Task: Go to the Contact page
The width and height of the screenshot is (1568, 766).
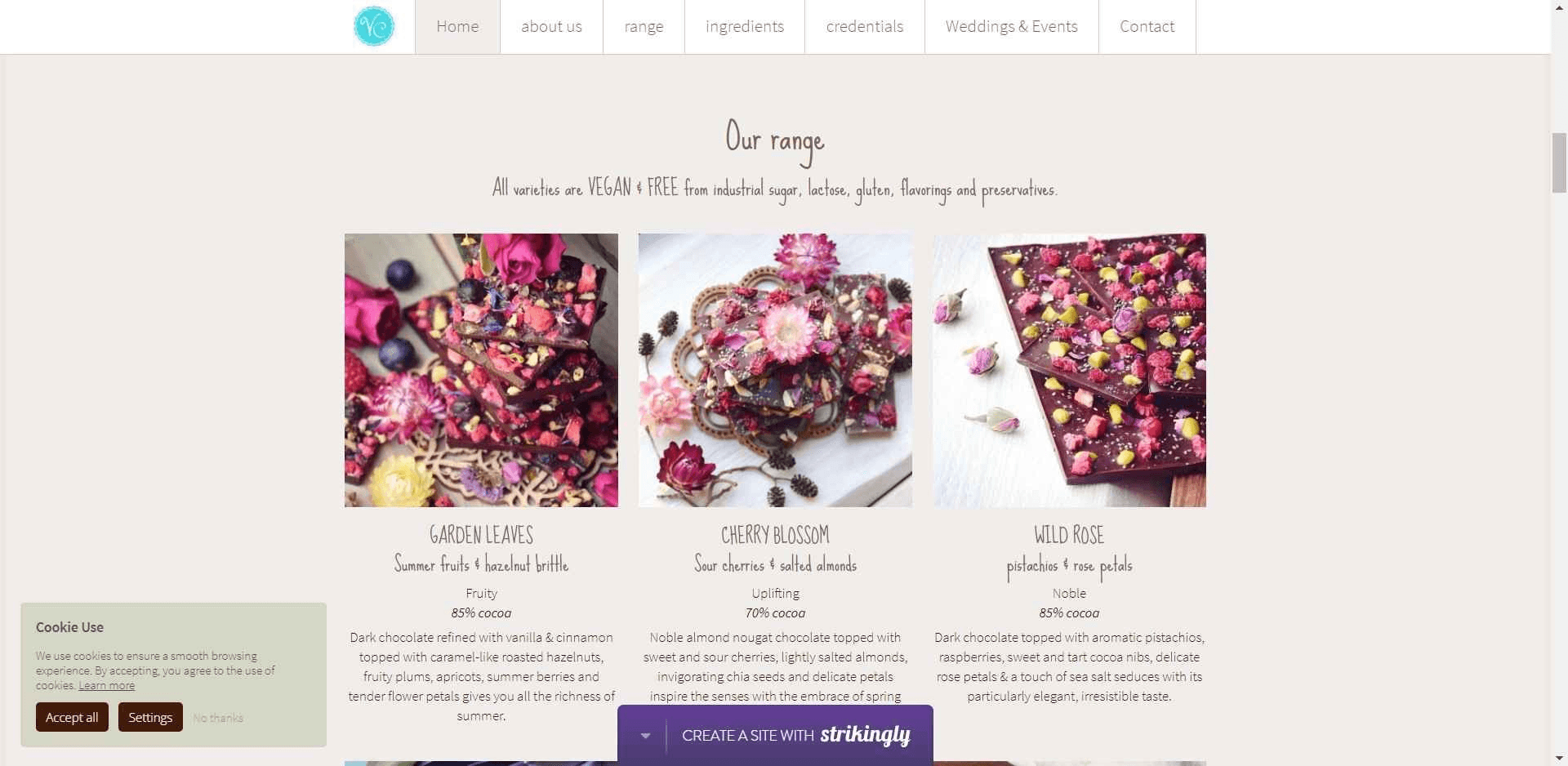Action: (x=1147, y=27)
